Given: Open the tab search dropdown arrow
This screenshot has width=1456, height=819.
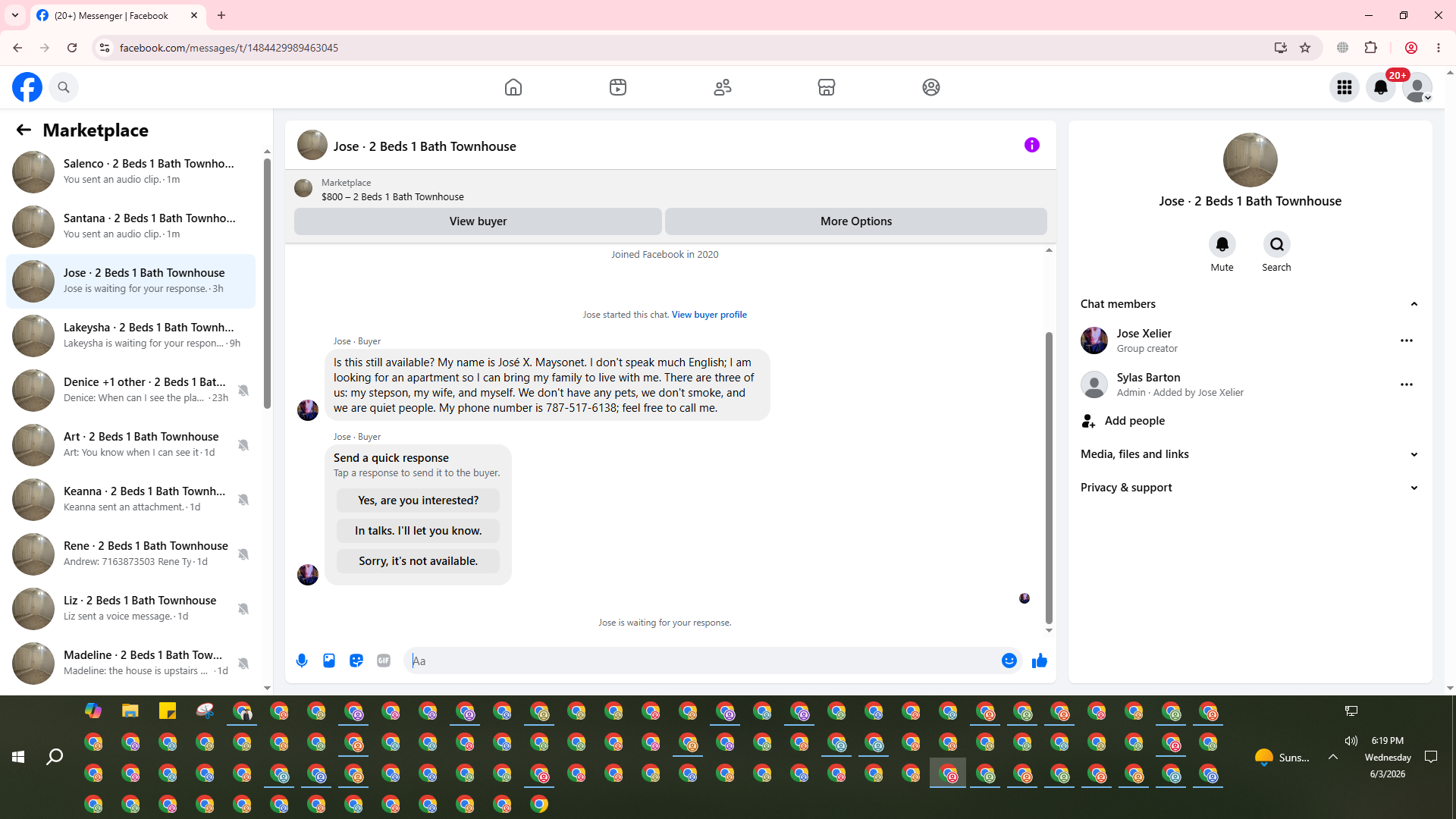Looking at the screenshot, I should point(15,15).
